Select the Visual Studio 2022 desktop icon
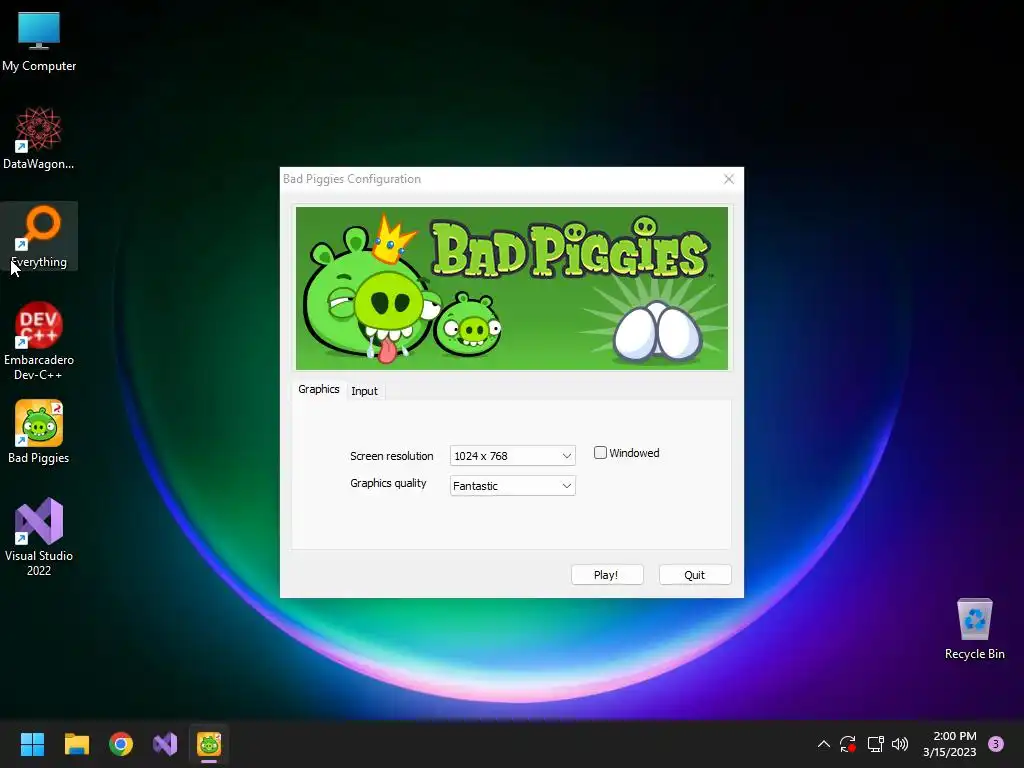The width and height of the screenshot is (1024, 768). point(39,537)
